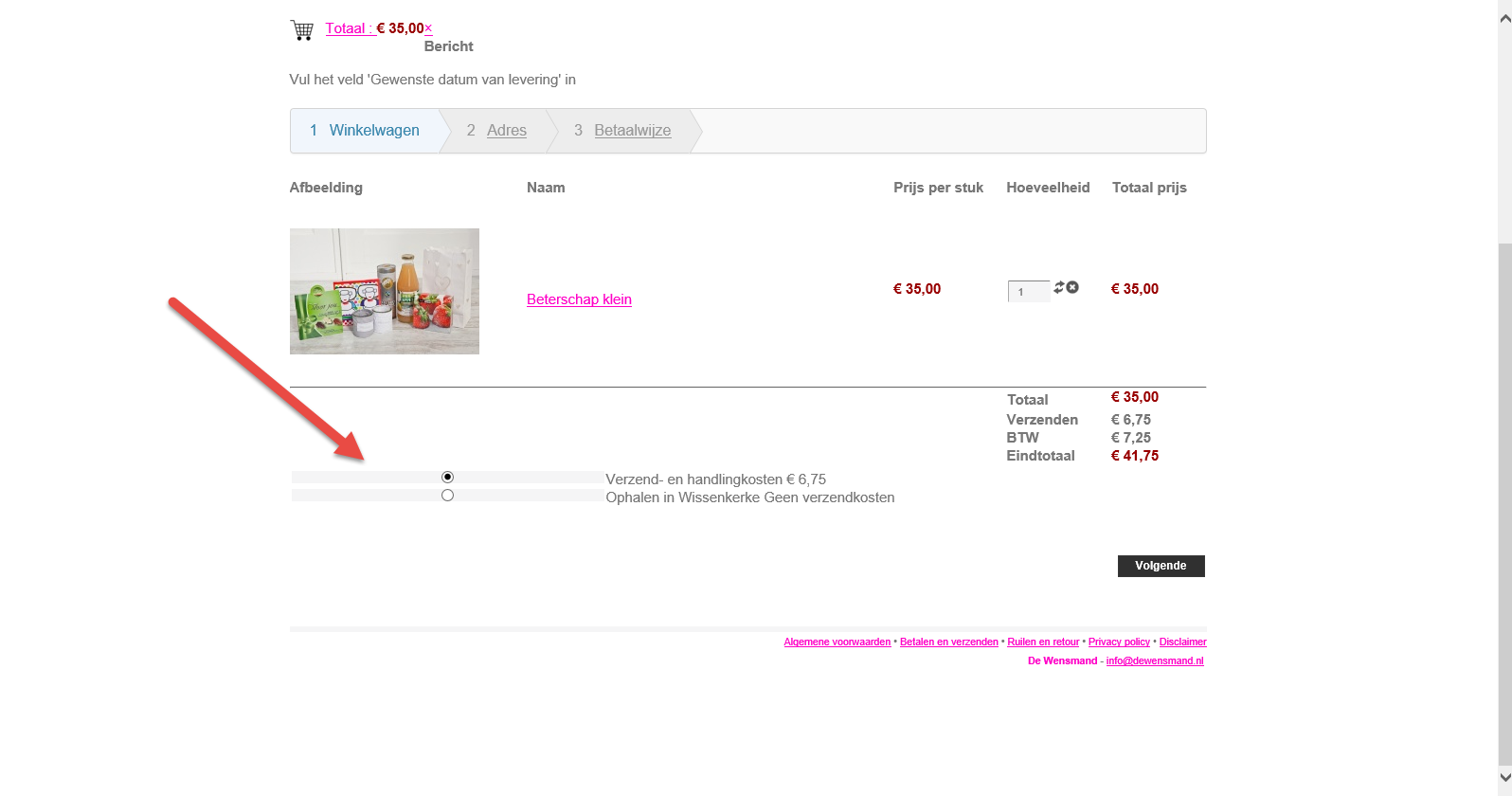
Task: Click the scrollbar down arrow
Action: [1504, 778]
